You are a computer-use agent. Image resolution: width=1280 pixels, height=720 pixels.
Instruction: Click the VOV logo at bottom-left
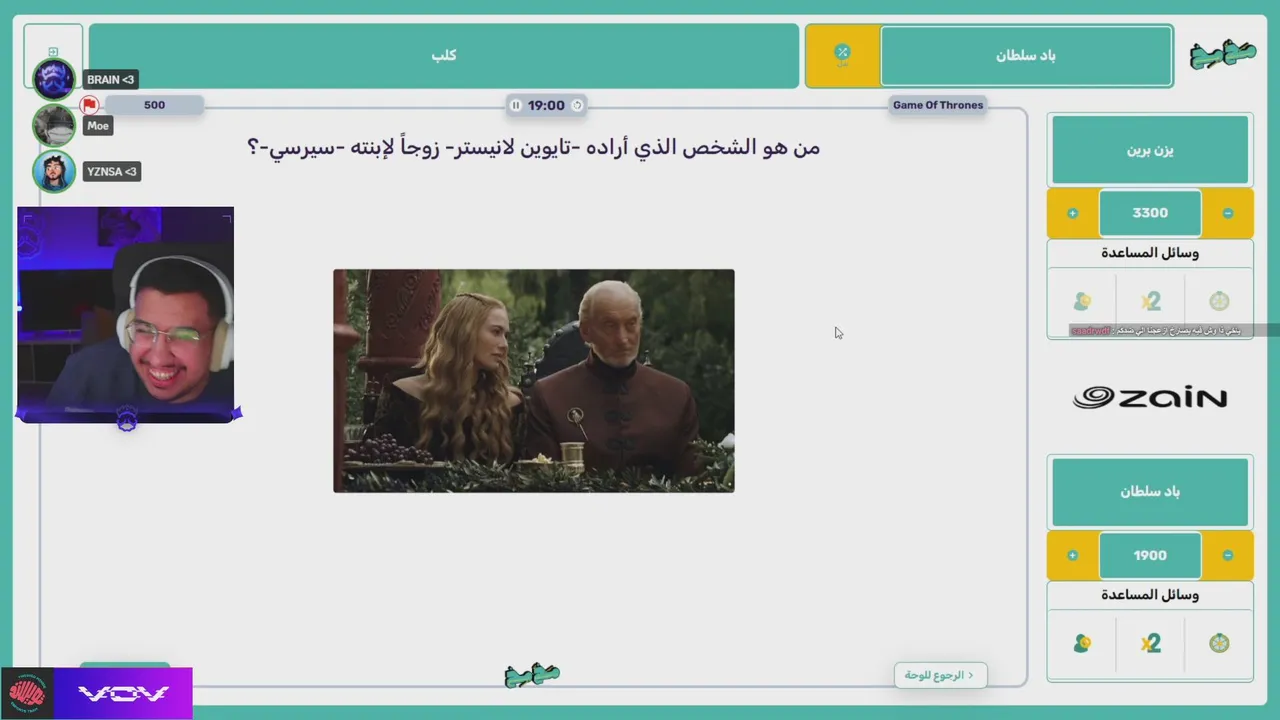(124, 694)
